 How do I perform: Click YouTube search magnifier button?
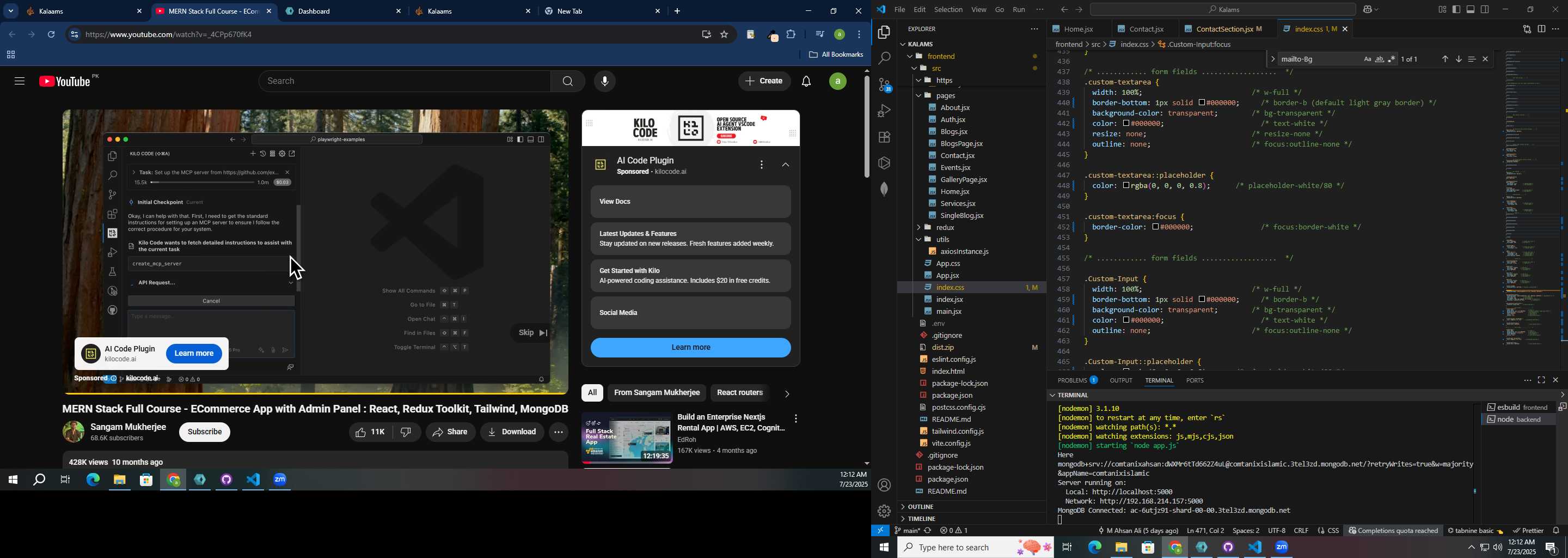click(568, 81)
